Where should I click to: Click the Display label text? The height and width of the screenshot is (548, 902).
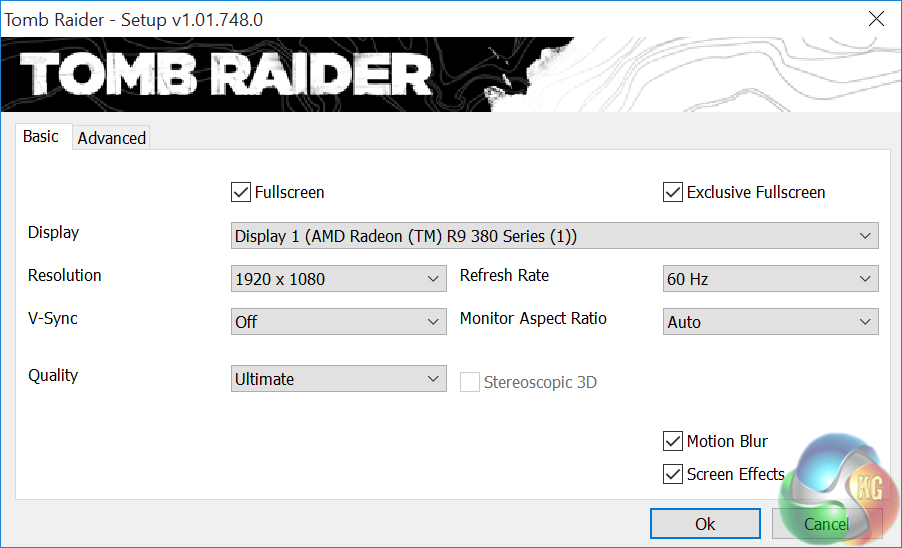click(53, 232)
